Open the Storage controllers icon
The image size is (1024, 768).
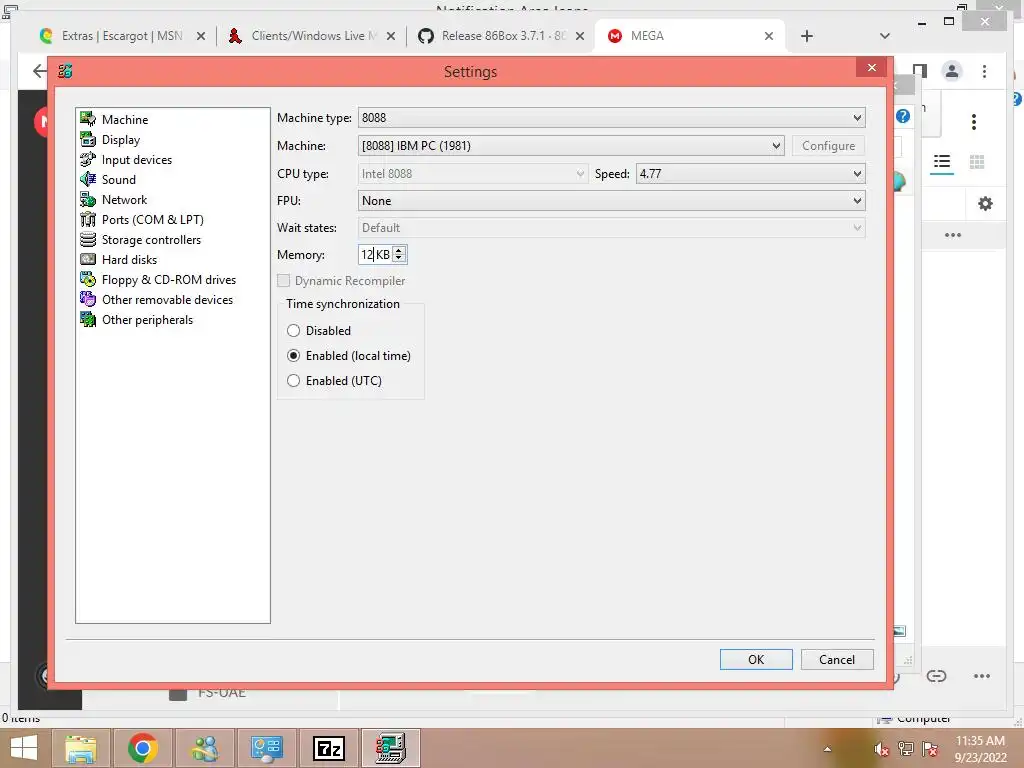[88, 239]
